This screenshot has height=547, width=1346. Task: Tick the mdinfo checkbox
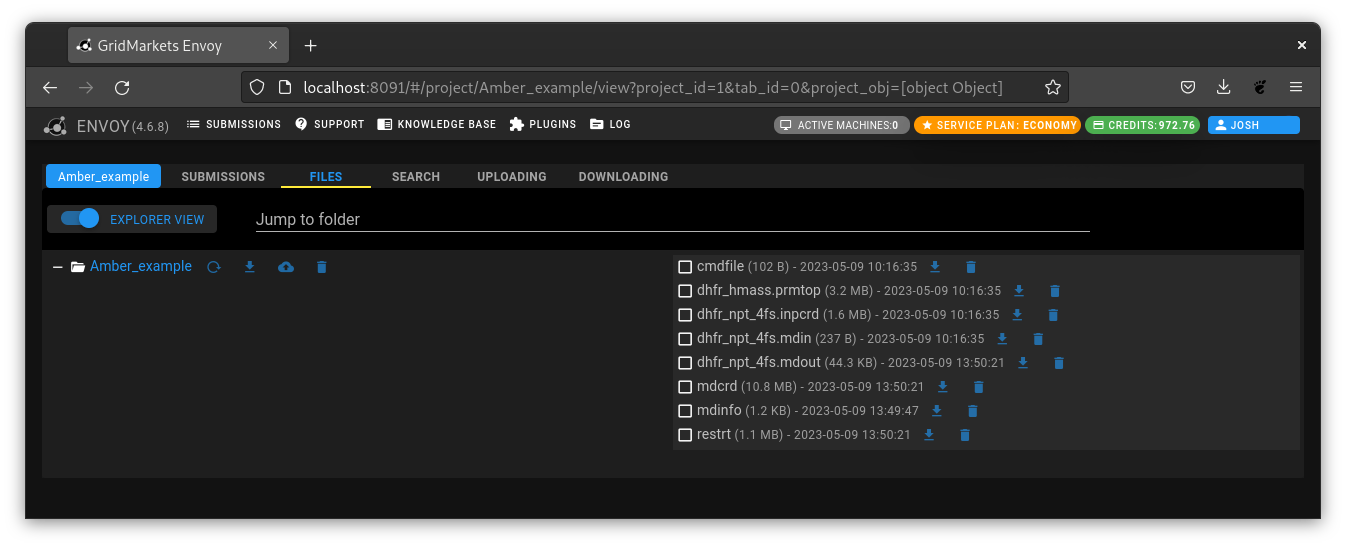(685, 411)
